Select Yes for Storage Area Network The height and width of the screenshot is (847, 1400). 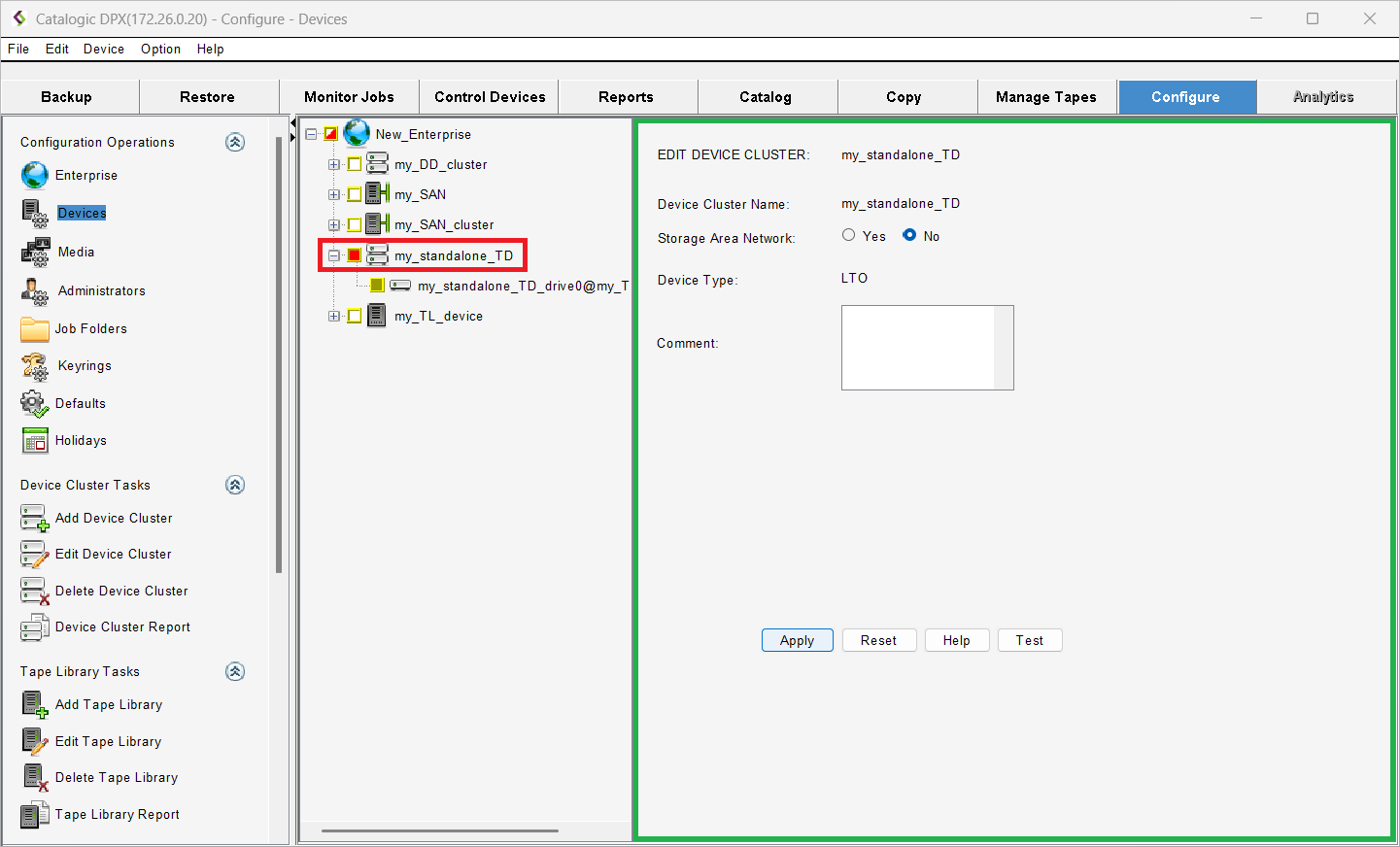(849, 235)
